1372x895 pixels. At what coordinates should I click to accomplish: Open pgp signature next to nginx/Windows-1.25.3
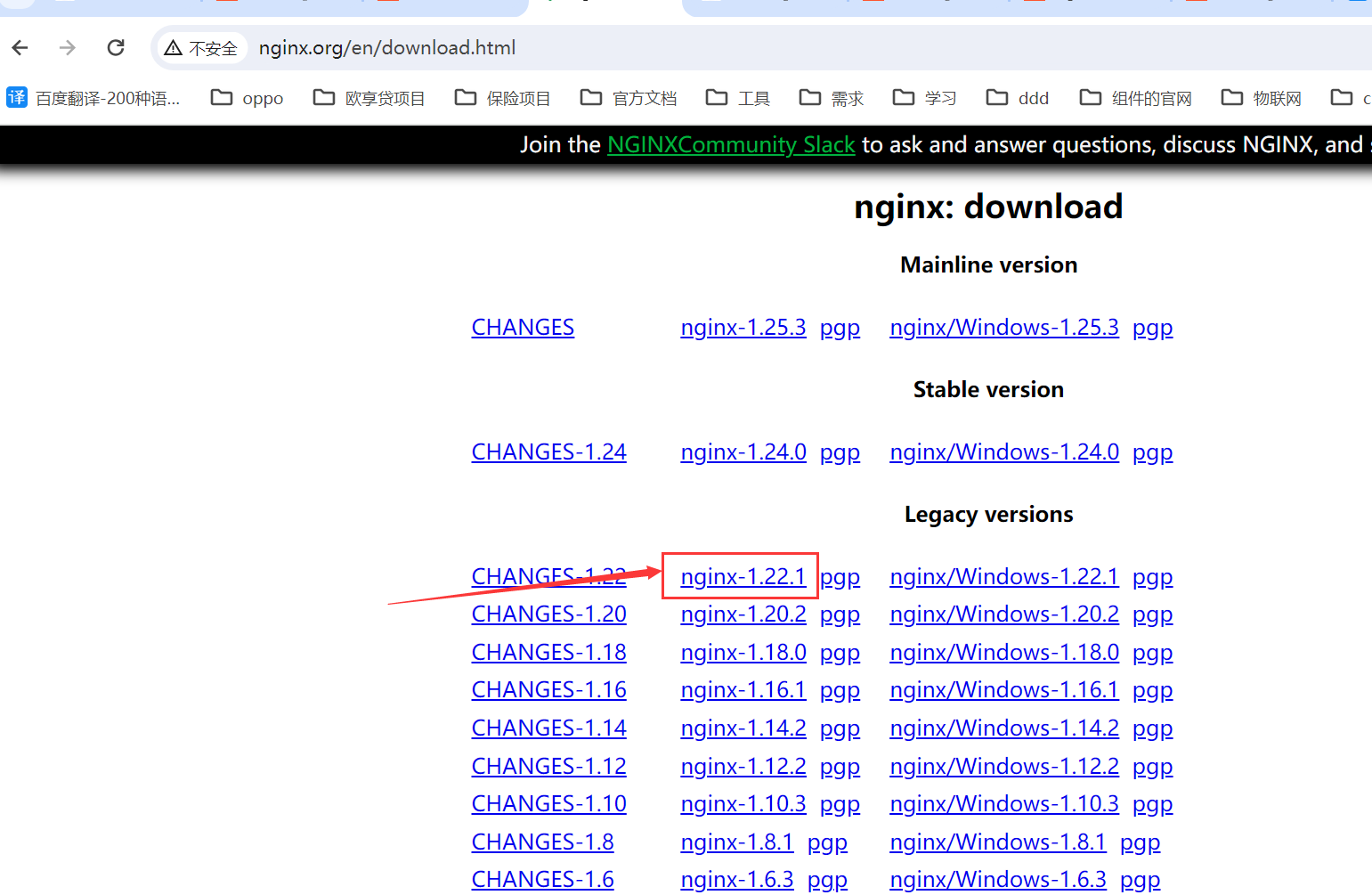(x=1152, y=329)
